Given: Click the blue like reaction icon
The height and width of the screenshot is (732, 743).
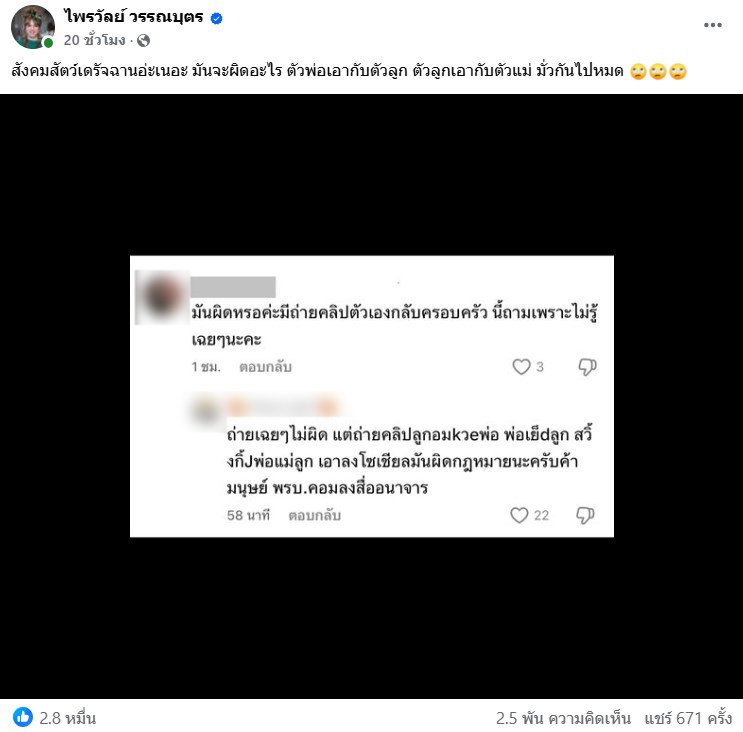Looking at the screenshot, I should click(x=23, y=717).
